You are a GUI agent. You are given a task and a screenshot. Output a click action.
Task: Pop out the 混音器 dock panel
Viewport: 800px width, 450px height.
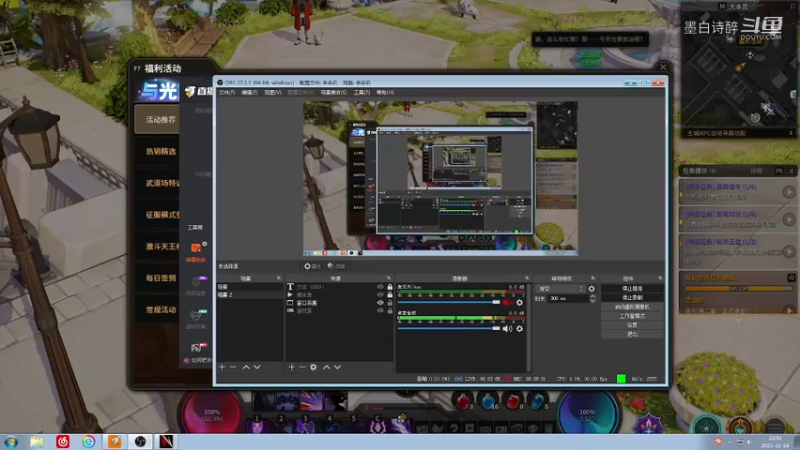(527, 278)
